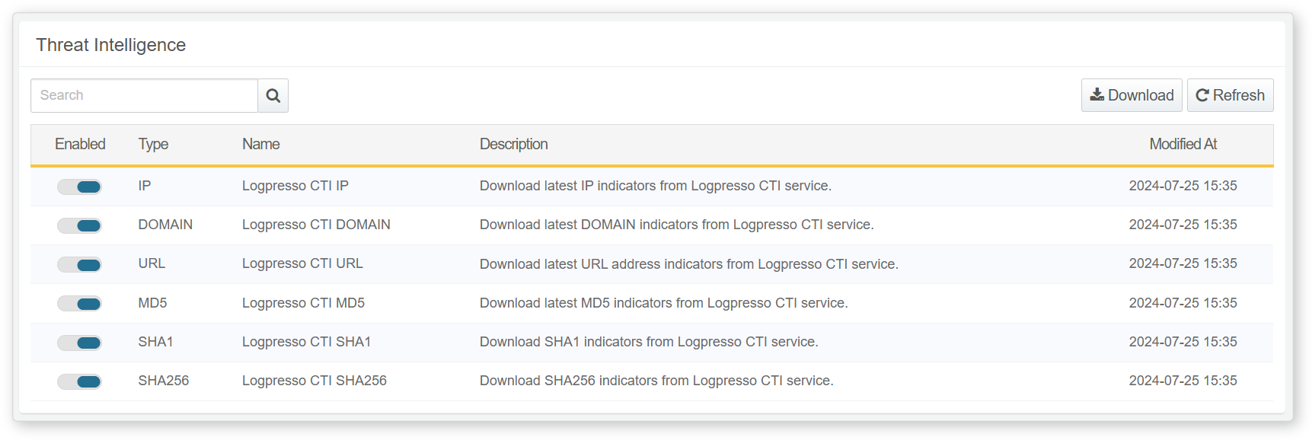Toggle the DOMAIN feed enabled switch
The height and width of the screenshot is (442, 1314).
pos(79,226)
